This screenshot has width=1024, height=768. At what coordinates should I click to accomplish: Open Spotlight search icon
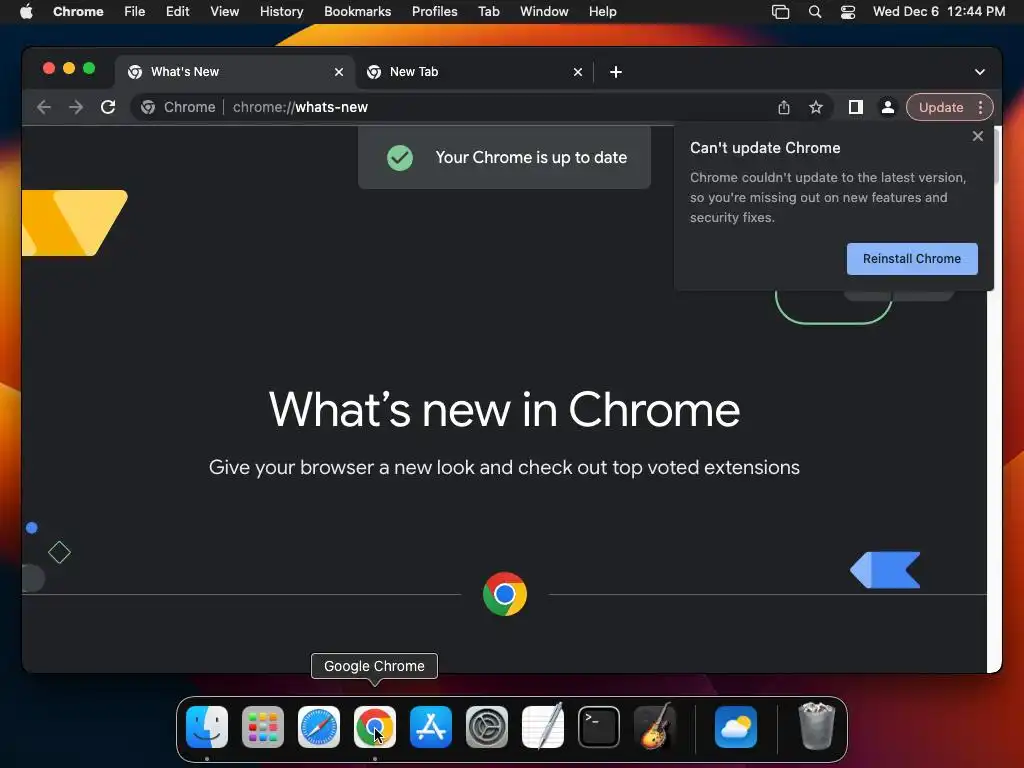[814, 12]
